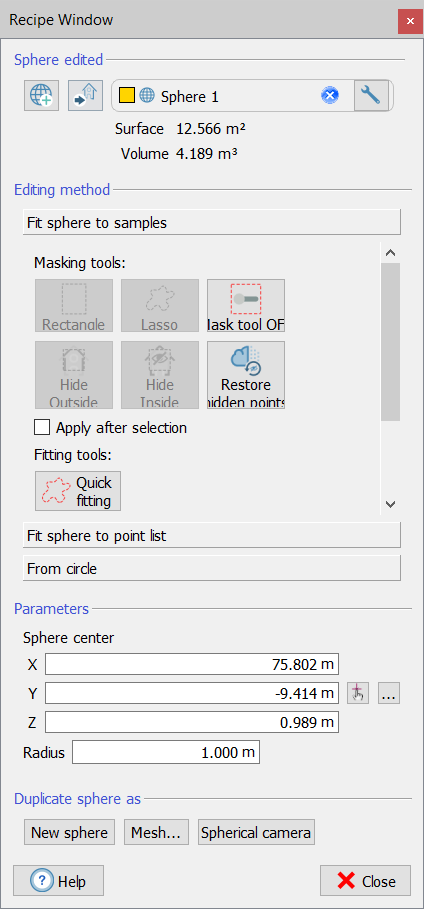Click the create new sphere globe icon

click(x=41, y=96)
